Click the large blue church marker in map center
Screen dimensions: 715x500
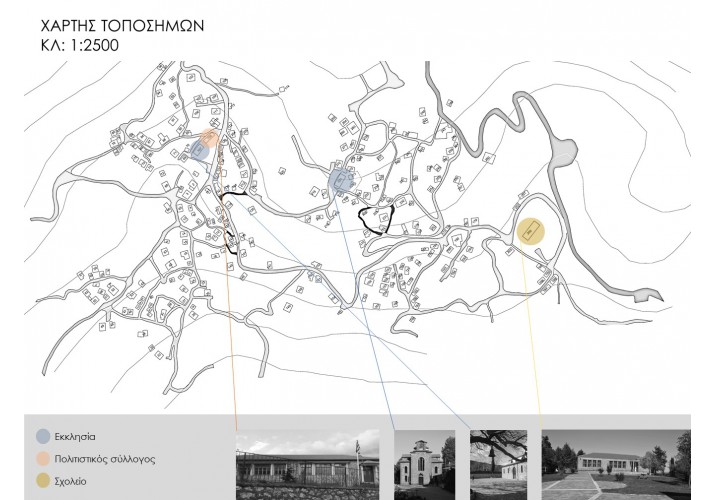pos(341,180)
